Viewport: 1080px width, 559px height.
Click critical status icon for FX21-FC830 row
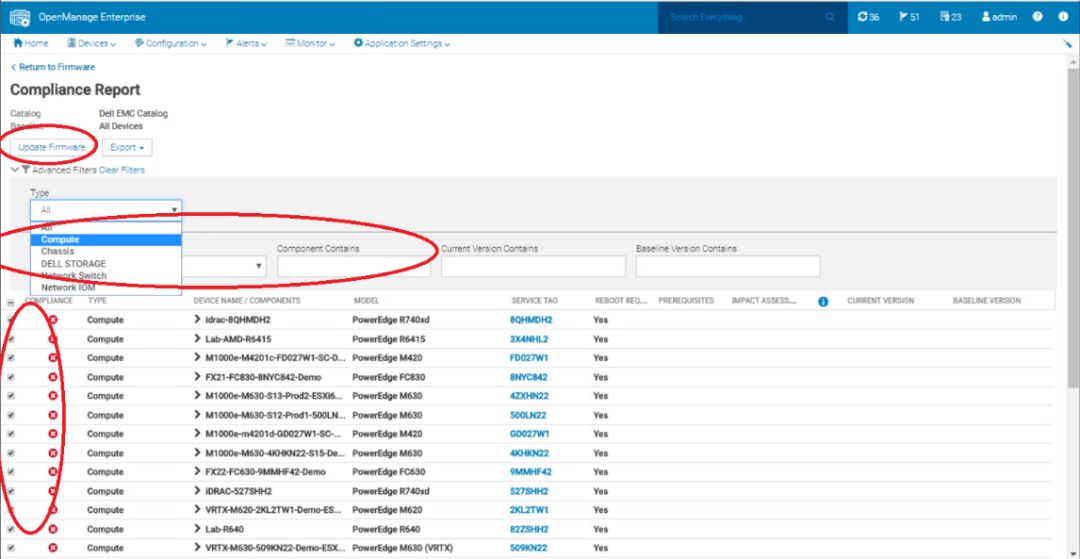pyautogui.click(x=53, y=377)
